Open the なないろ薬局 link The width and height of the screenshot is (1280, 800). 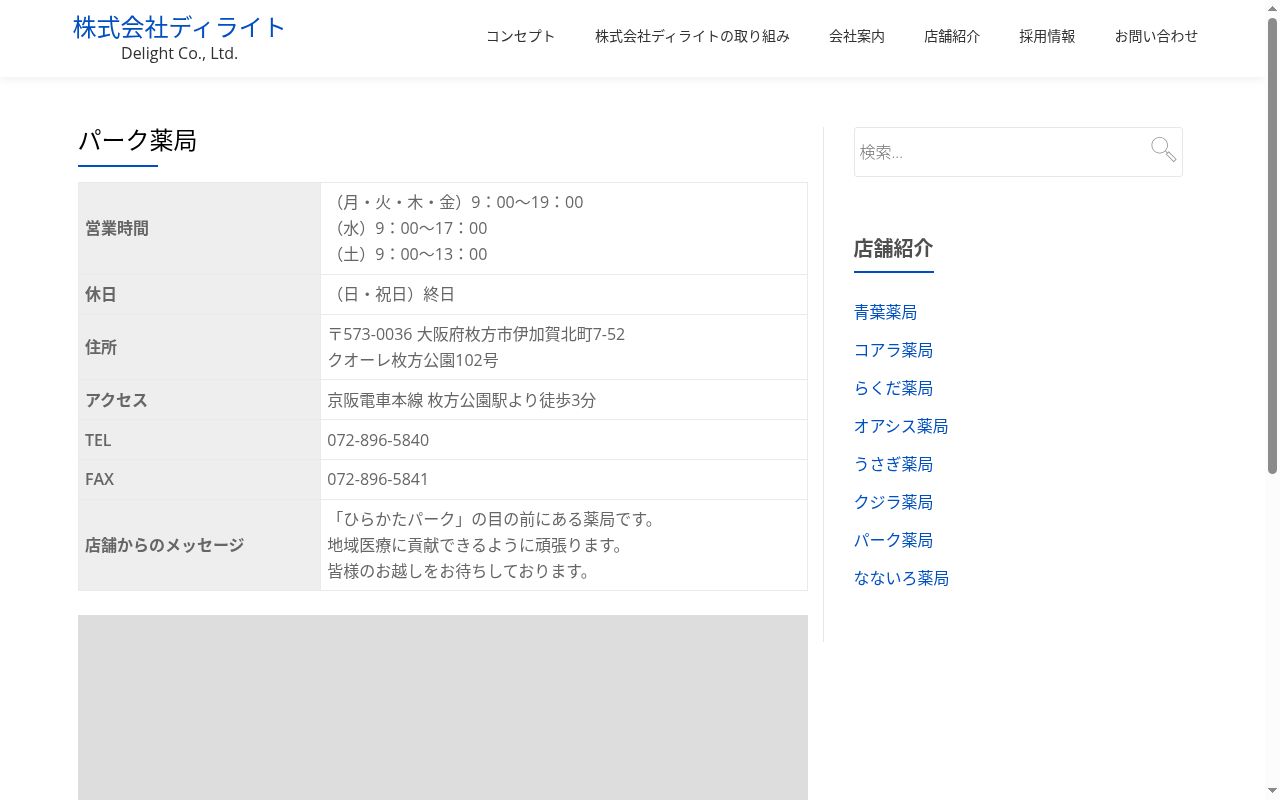901,578
